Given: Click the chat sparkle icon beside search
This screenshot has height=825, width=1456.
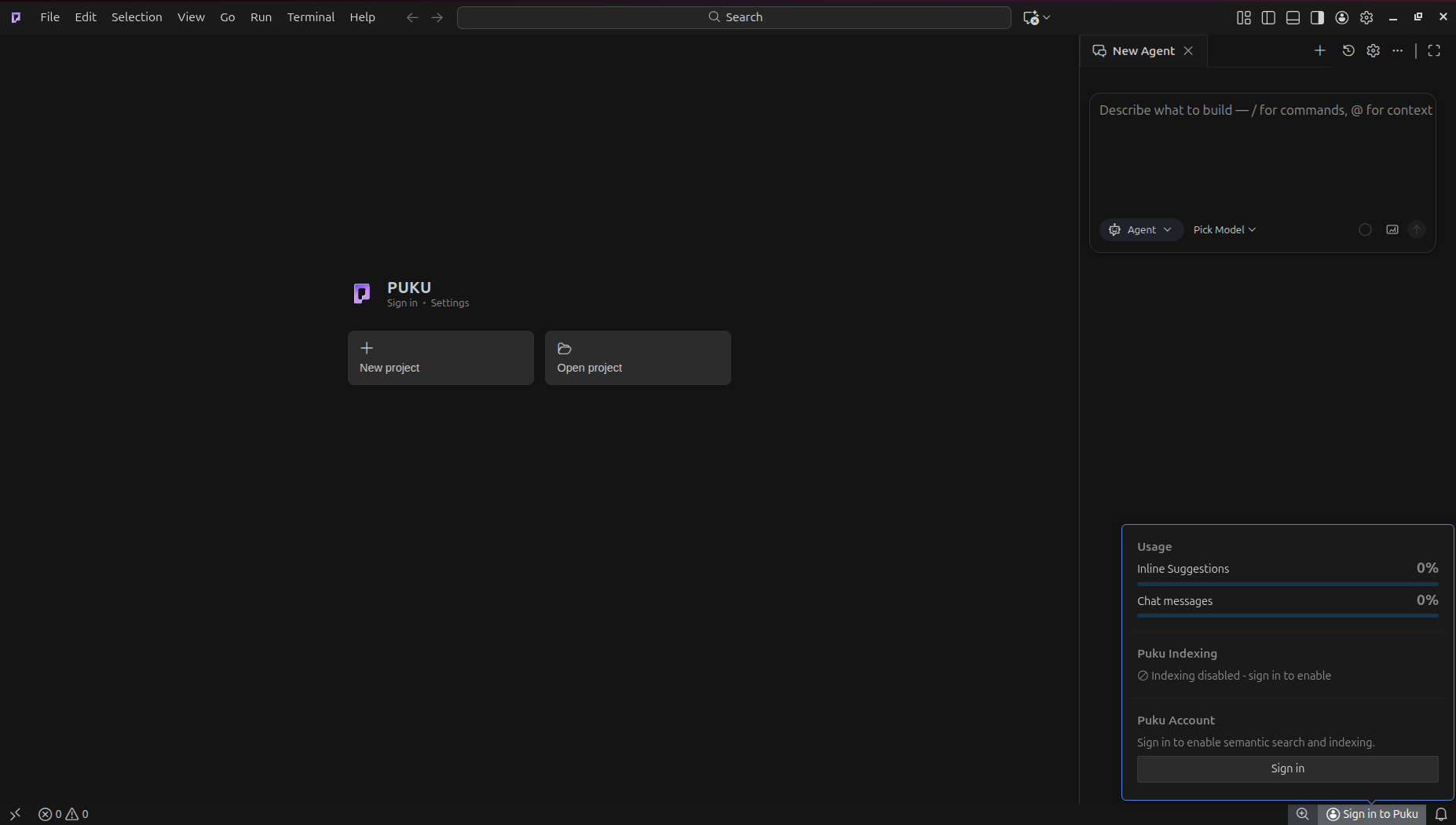Looking at the screenshot, I should tap(1031, 17).
